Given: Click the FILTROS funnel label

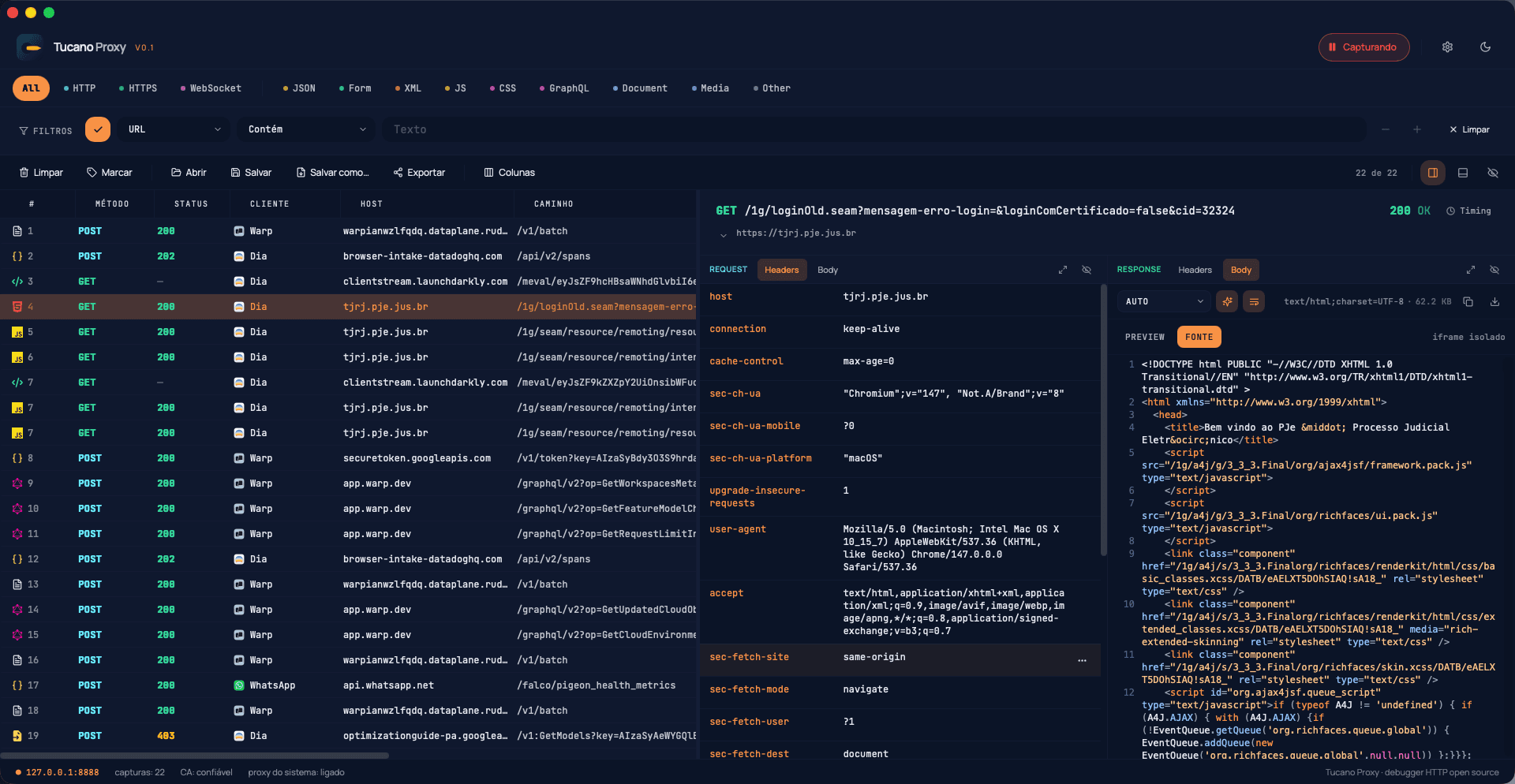Looking at the screenshot, I should (46, 131).
